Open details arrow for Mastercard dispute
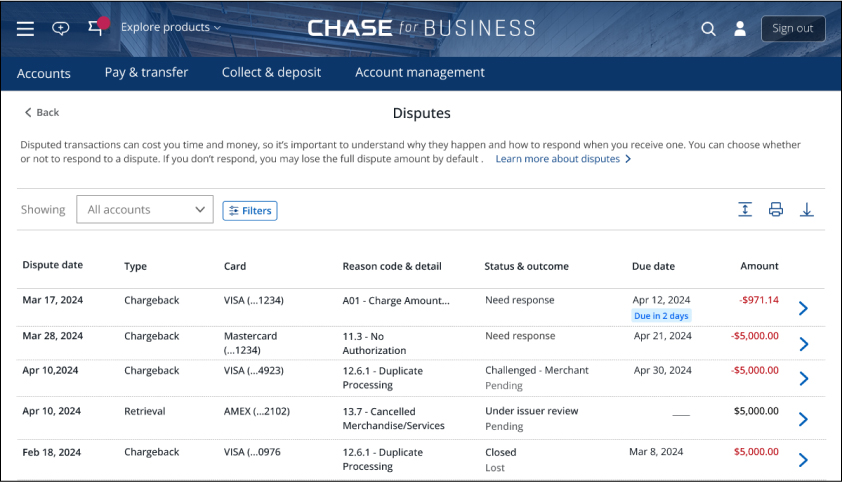 [x=803, y=344]
